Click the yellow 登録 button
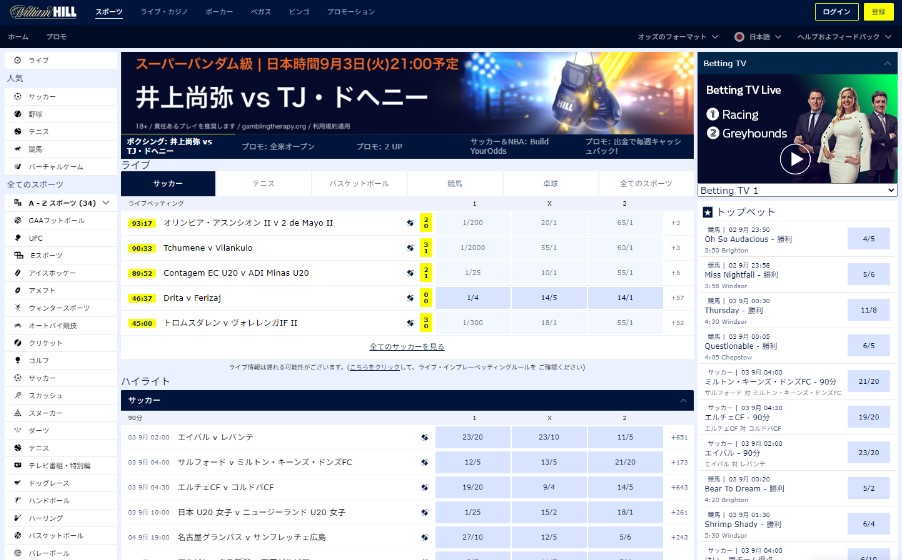The image size is (902, 560). coord(878,12)
